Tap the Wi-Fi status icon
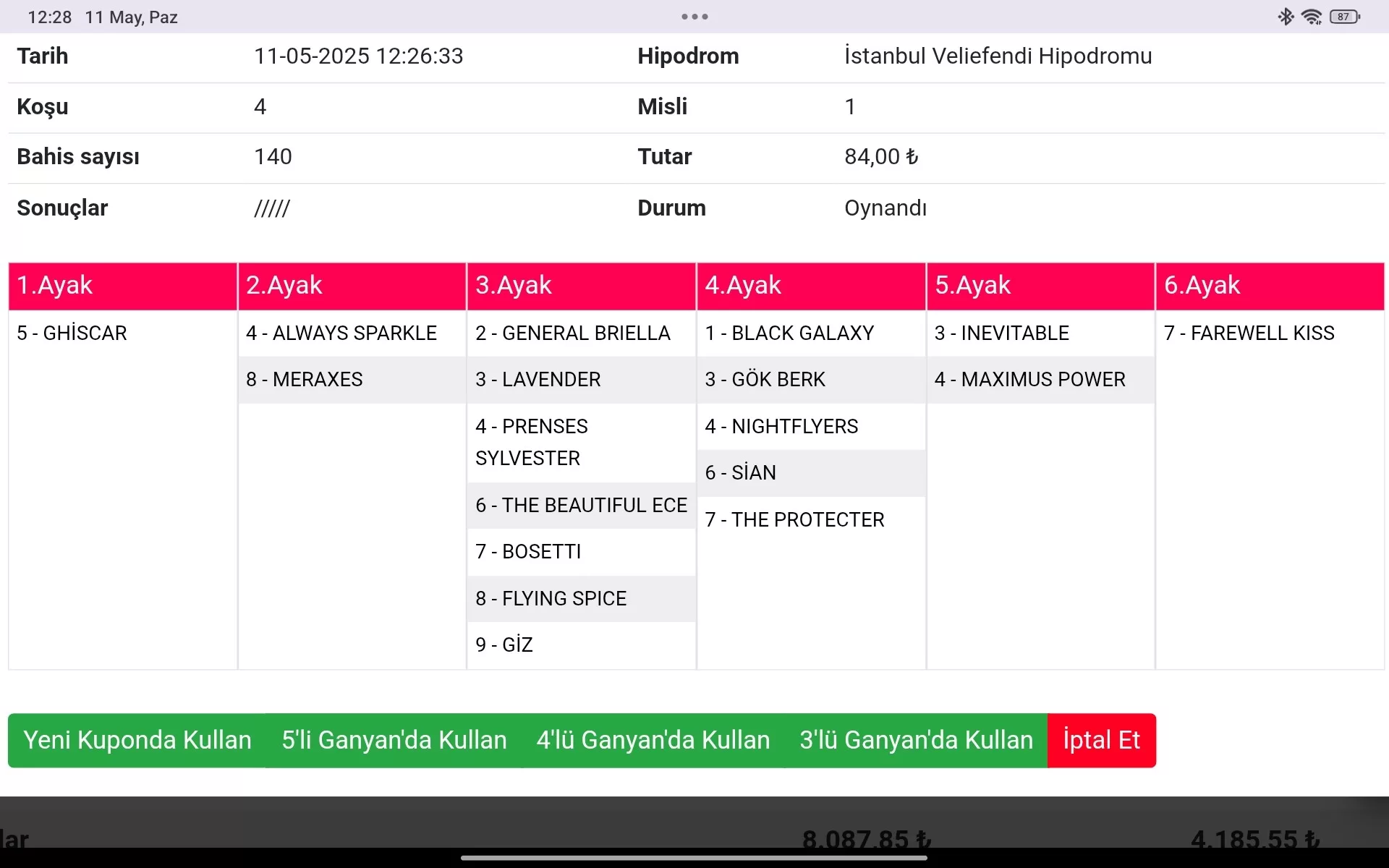Screen dimensions: 1389x868 click(x=1311, y=17)
